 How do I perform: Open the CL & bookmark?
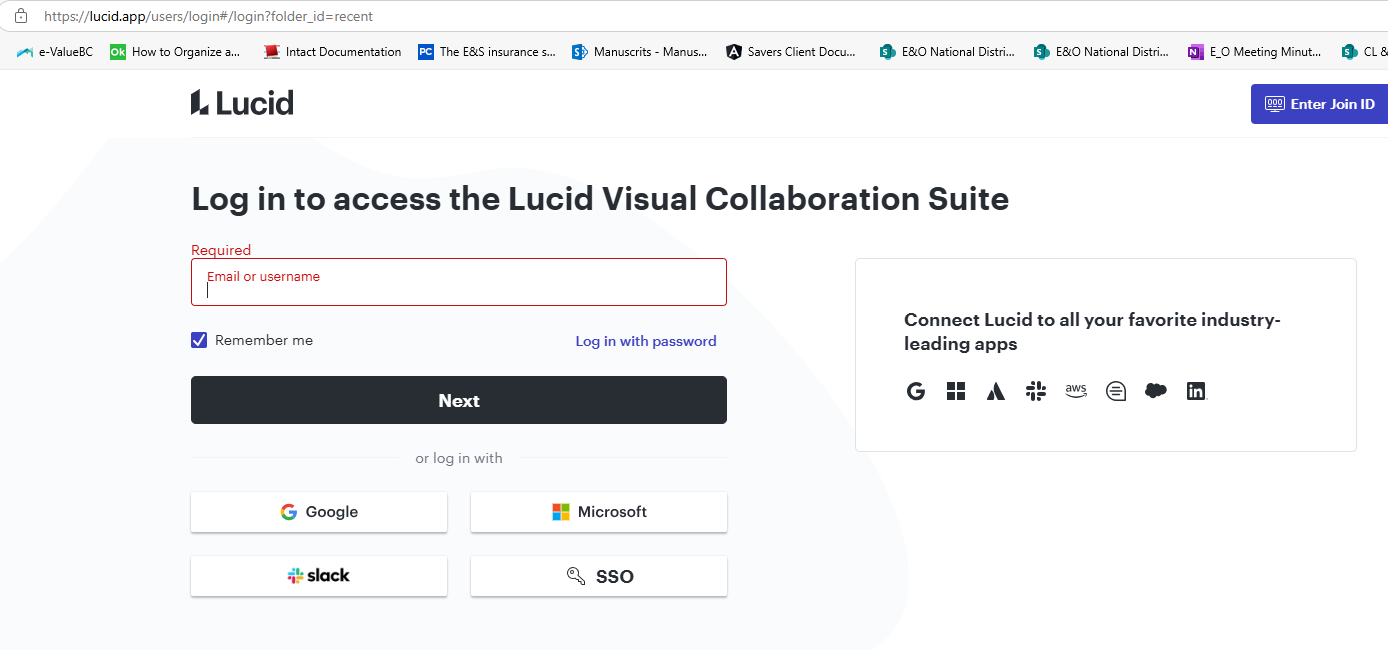click(1365, 52)
